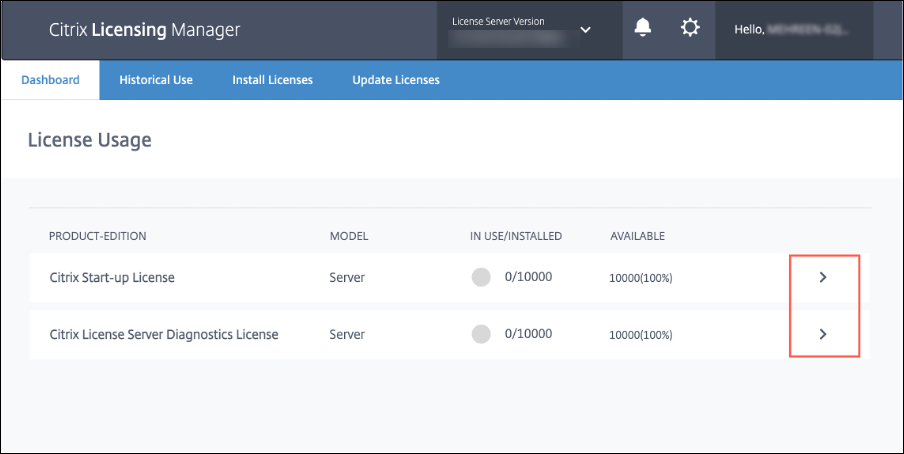This screenshot has height=454, width=904.
Task: Open the settings gear icon
Action: (690, 29)
